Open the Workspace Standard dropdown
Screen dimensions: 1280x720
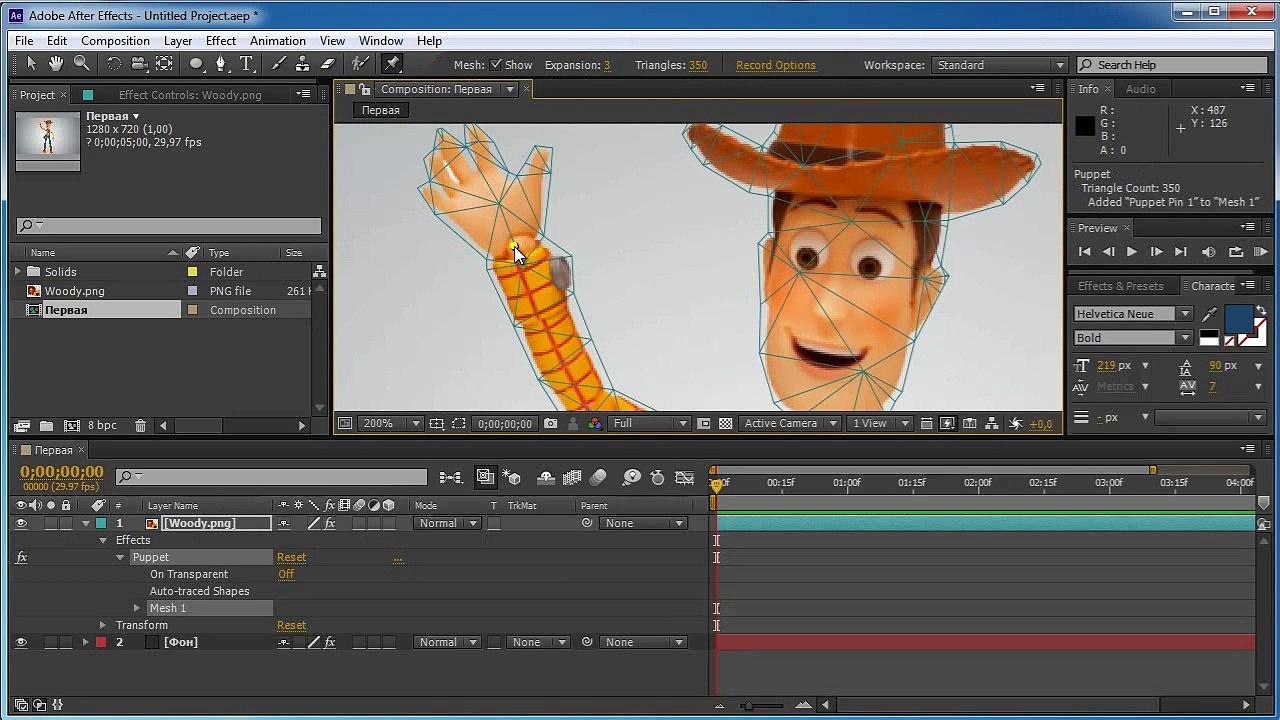[1000, 65]
